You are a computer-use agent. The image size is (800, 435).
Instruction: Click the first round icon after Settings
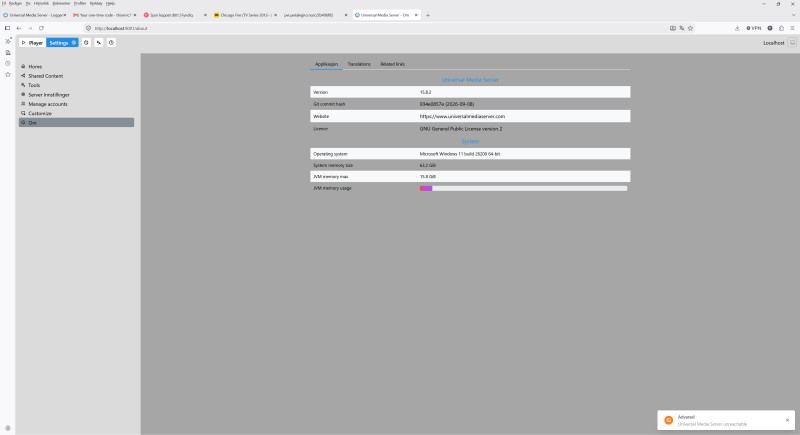(86, 43)
